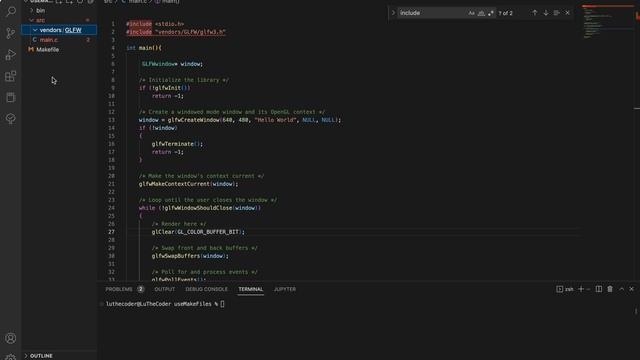Click the Problems count badge '2'
The width and height of the screenshot is (640, 360).
click(140, 289)
